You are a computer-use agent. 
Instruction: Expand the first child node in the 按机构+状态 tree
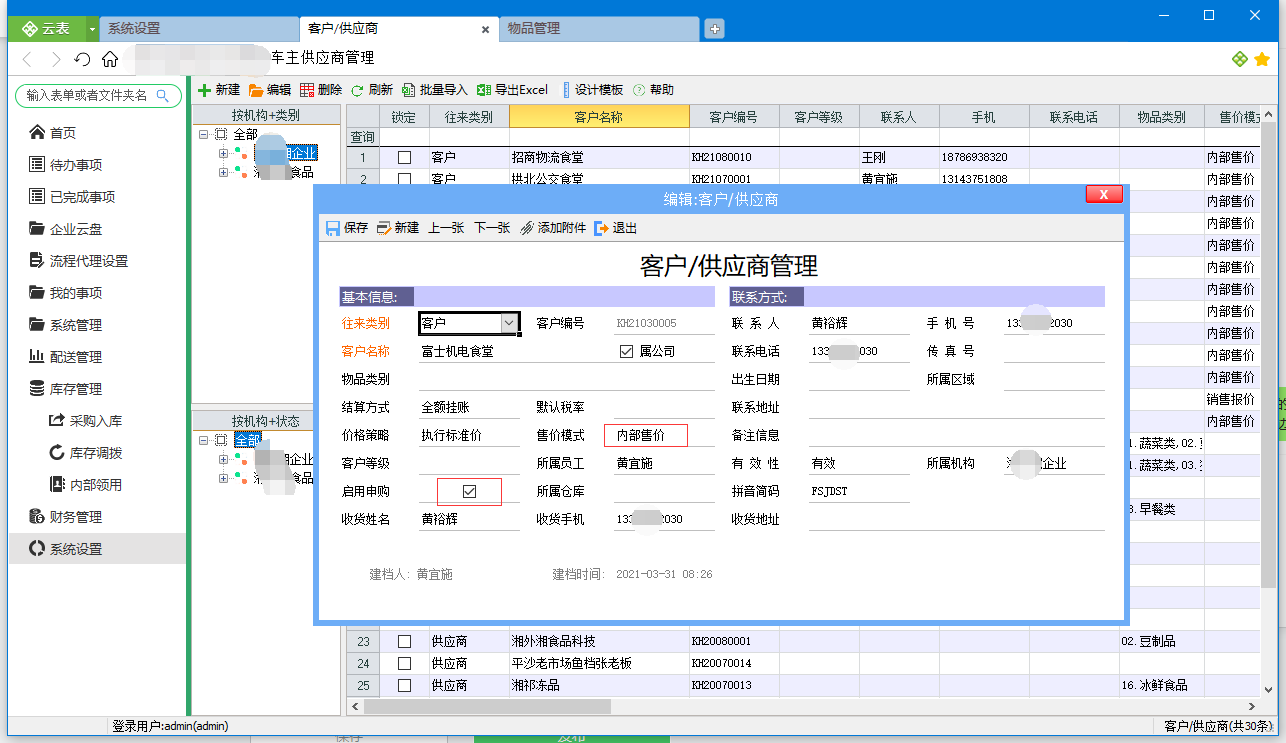point(223,459)
